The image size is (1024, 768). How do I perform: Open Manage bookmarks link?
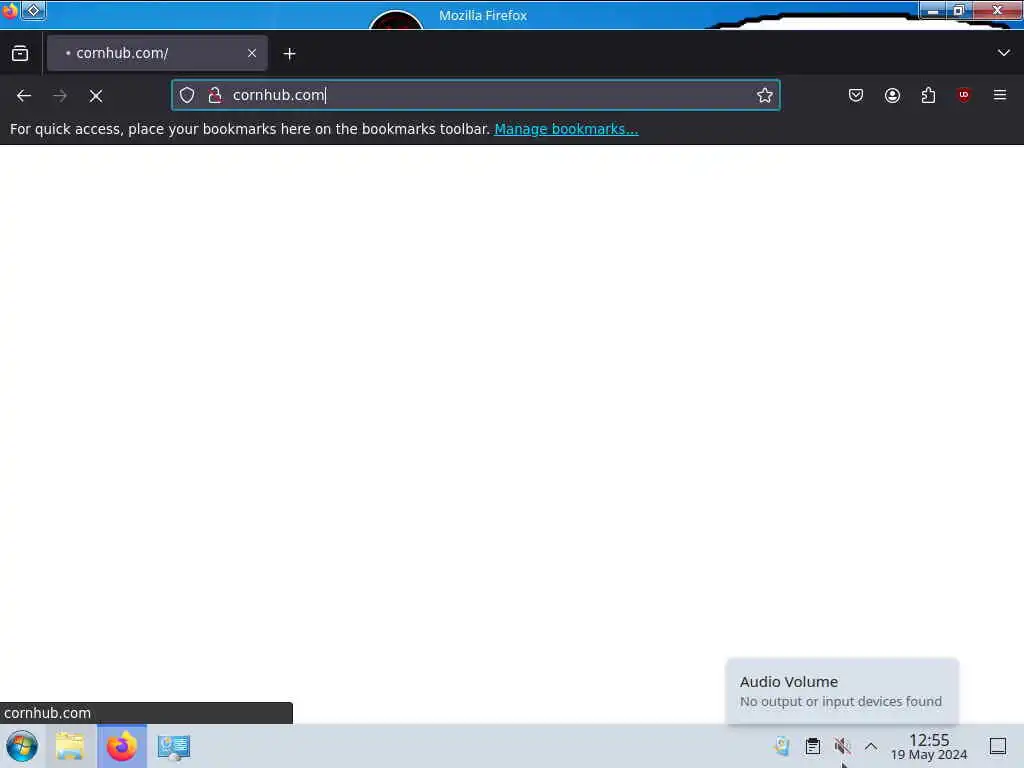pyautogui.click(x=566, y=129)
